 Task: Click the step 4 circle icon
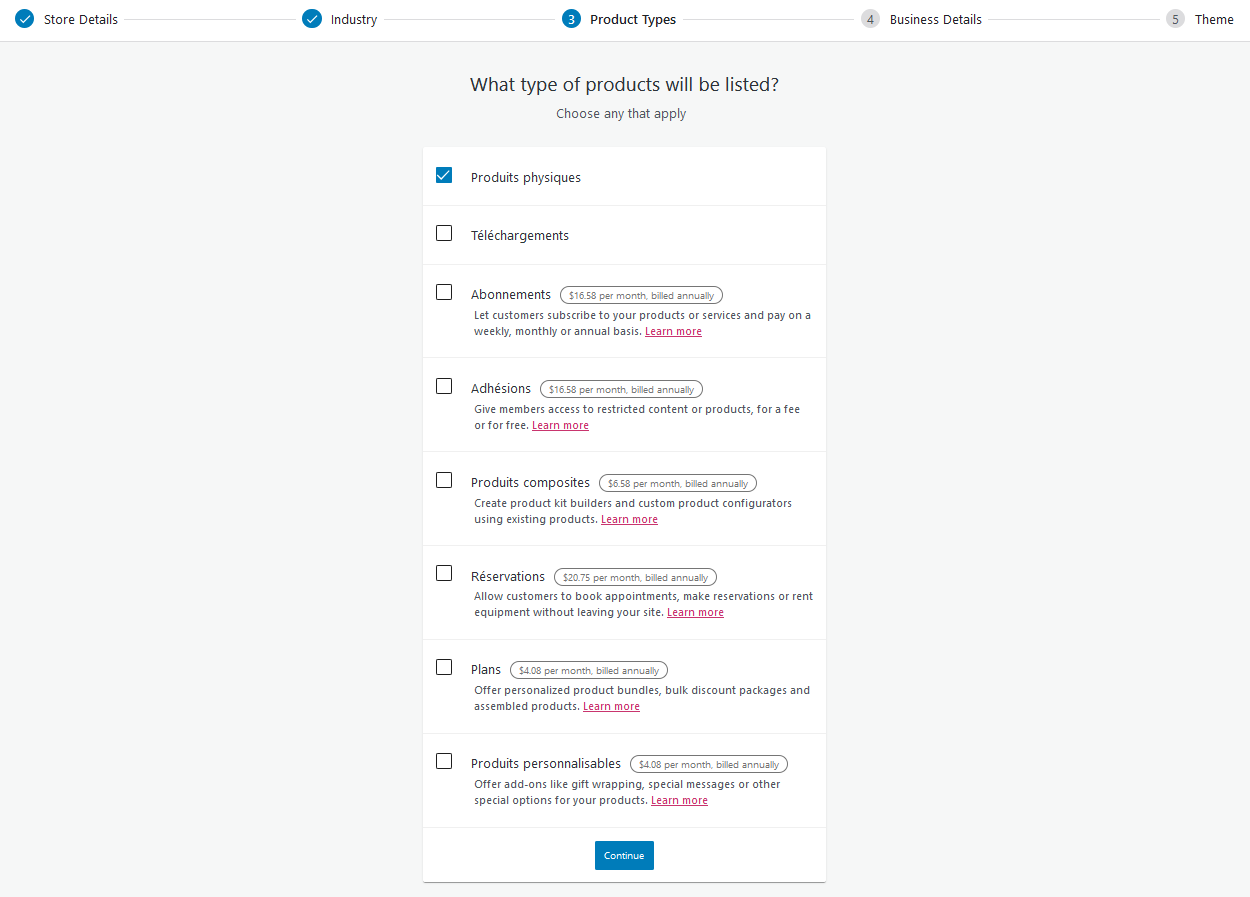pyautogui.click(x=870, y=18)
